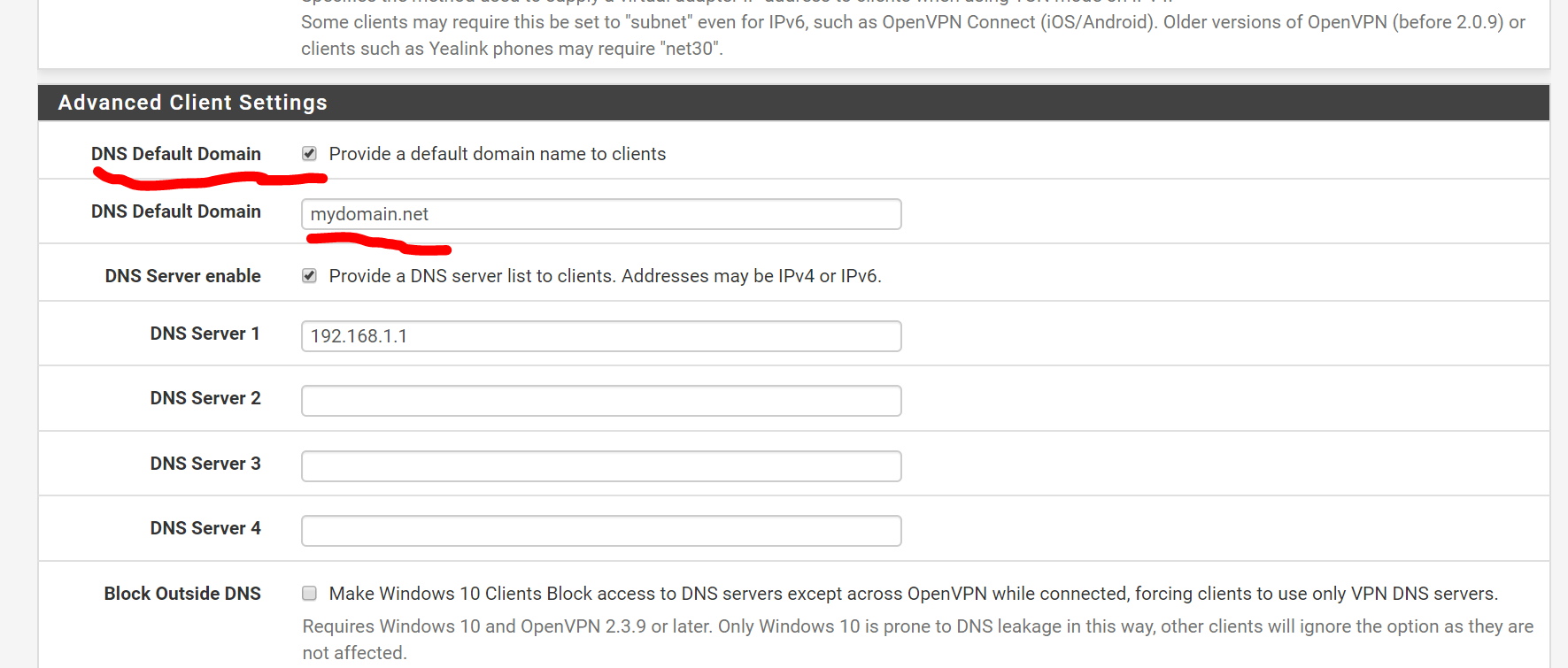
Task: Toggle the DNS Server enable checkbox
Action: tap(309, 276)
